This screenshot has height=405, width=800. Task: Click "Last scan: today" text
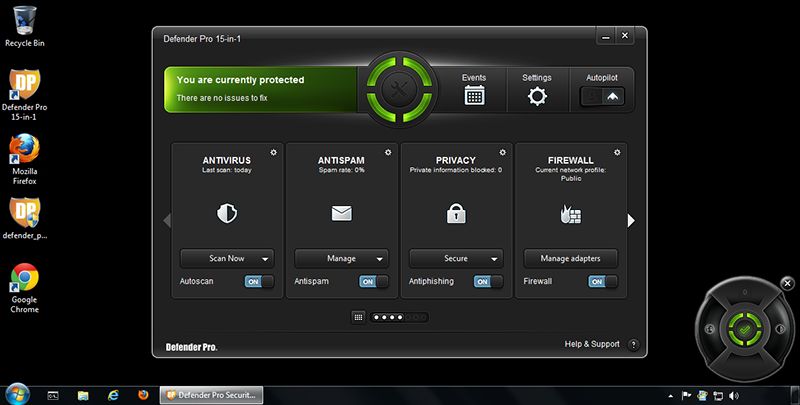pos(227,170)
